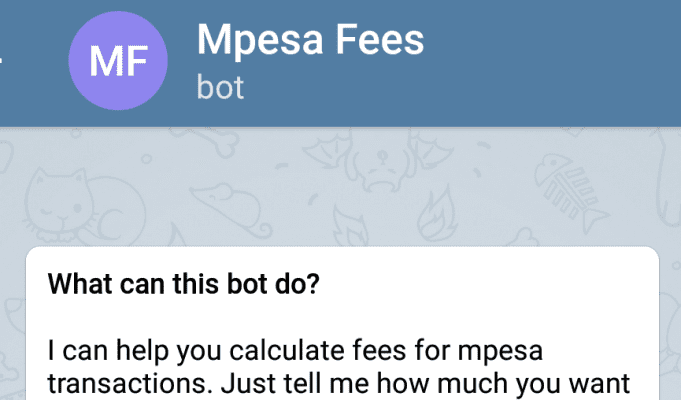This screenshot has width=681, height=400.
Task: Click the fish skeleton doodle in background
Action: tap(569, 193)
